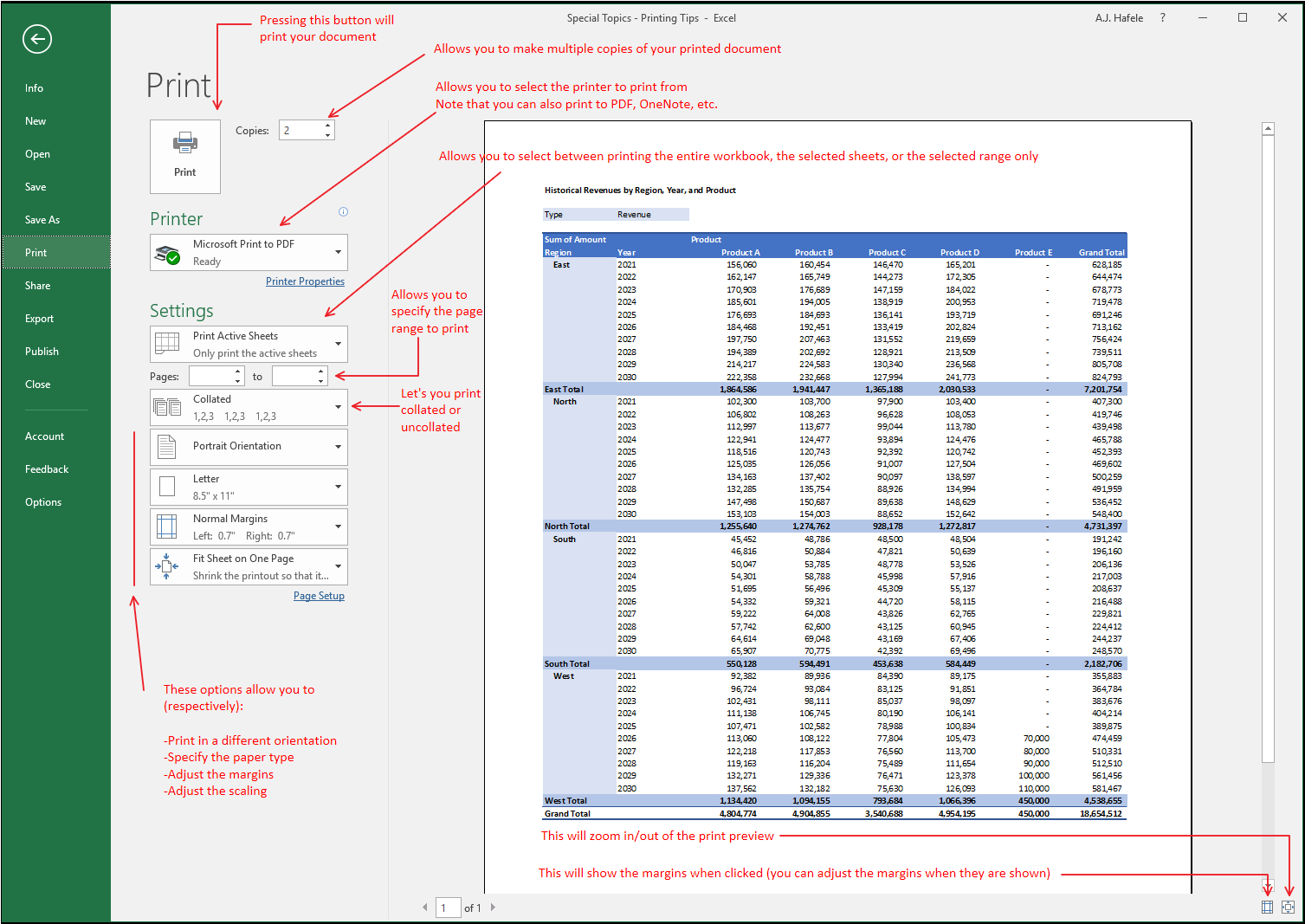Open Options in the sidebar

click(x=56, y=502)
